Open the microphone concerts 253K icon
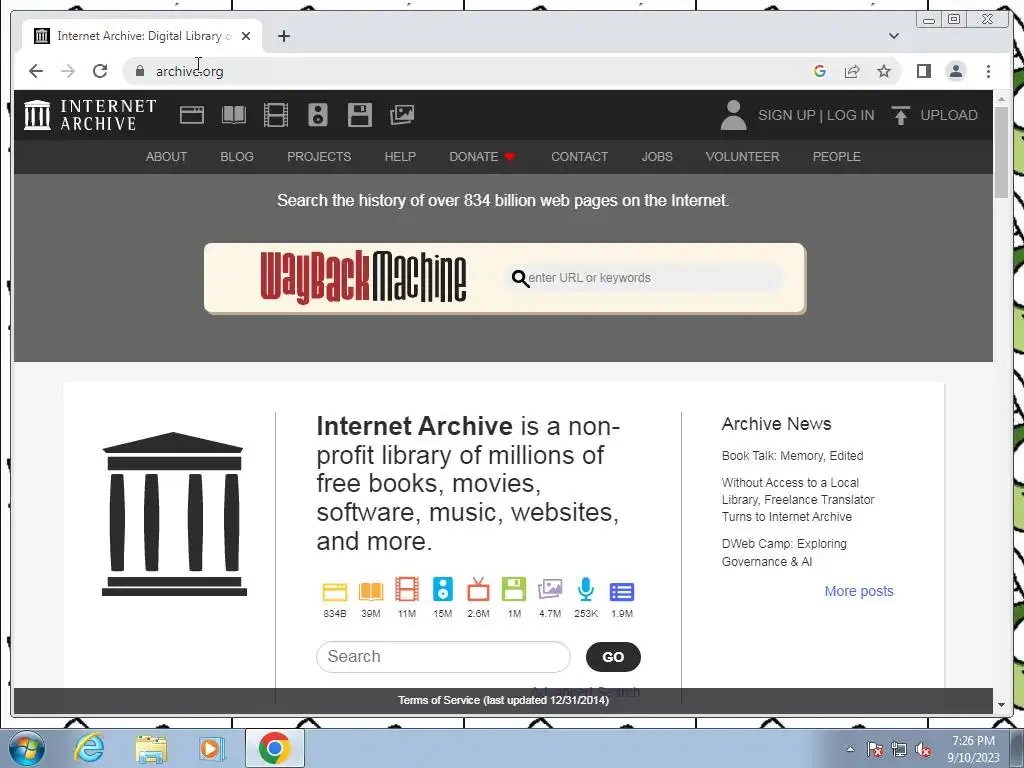Image resolution: width=1024 pixels, height=768 pixels. pos(586,589)
